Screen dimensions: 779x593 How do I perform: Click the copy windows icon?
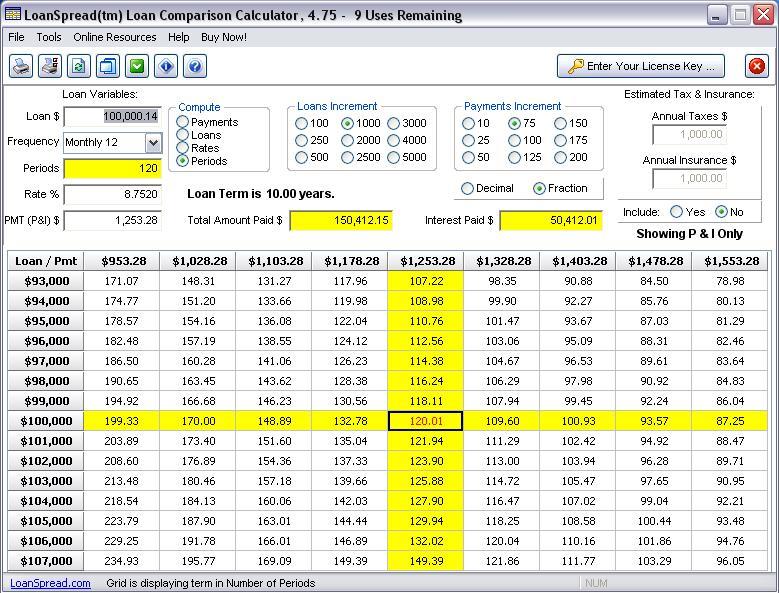point(108,66)
